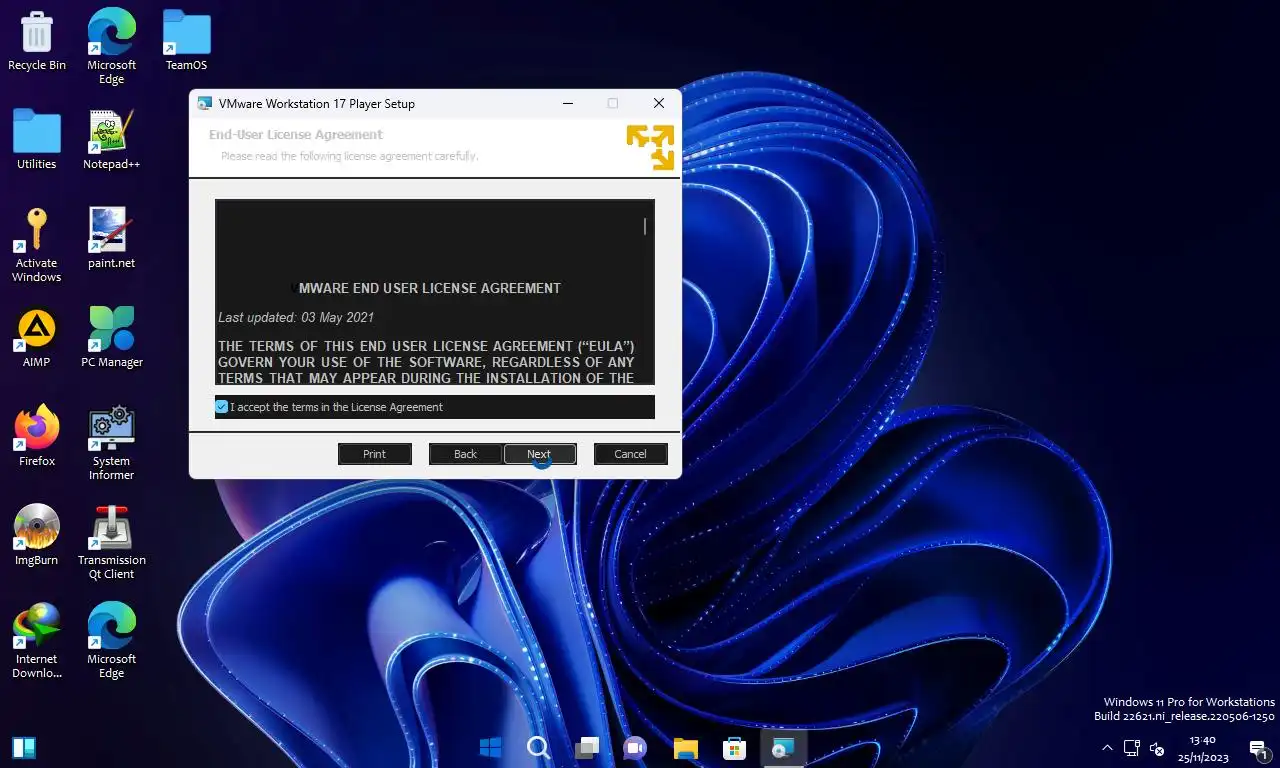Open Microsoft Store from the taskbar
This screenshot has height=768, width=1280.
coord(734,747)
